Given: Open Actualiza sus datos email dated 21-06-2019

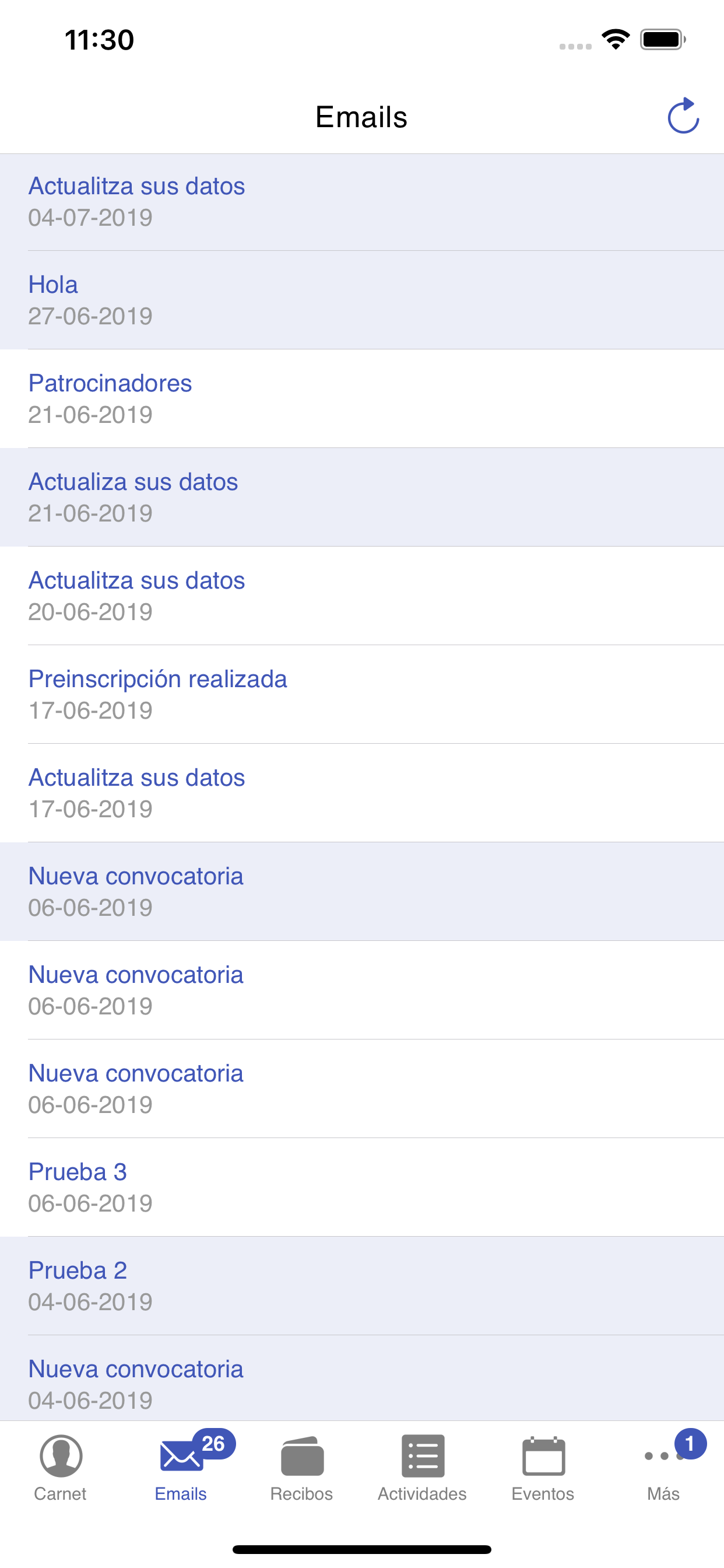Looking at the screenshot, I should click(x=362, y=498).
